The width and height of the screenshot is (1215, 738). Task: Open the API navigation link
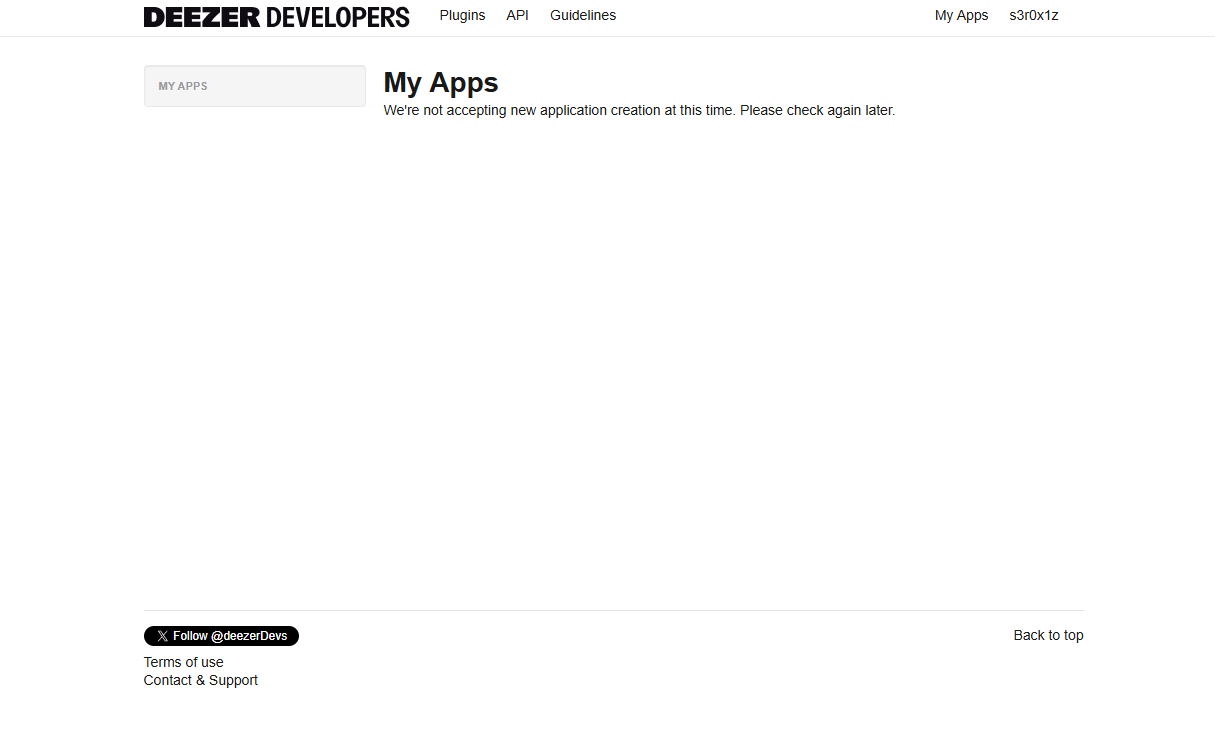click(x=517, y=15)
